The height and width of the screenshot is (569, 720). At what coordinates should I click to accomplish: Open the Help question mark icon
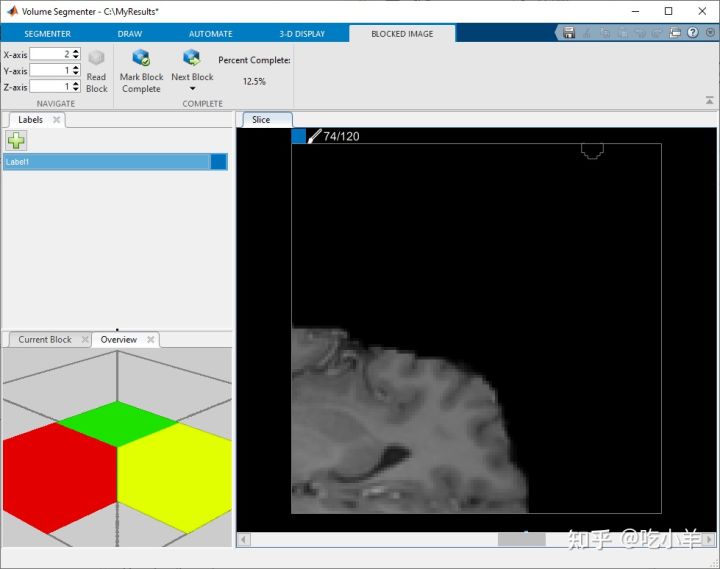(x=693, y=33)
